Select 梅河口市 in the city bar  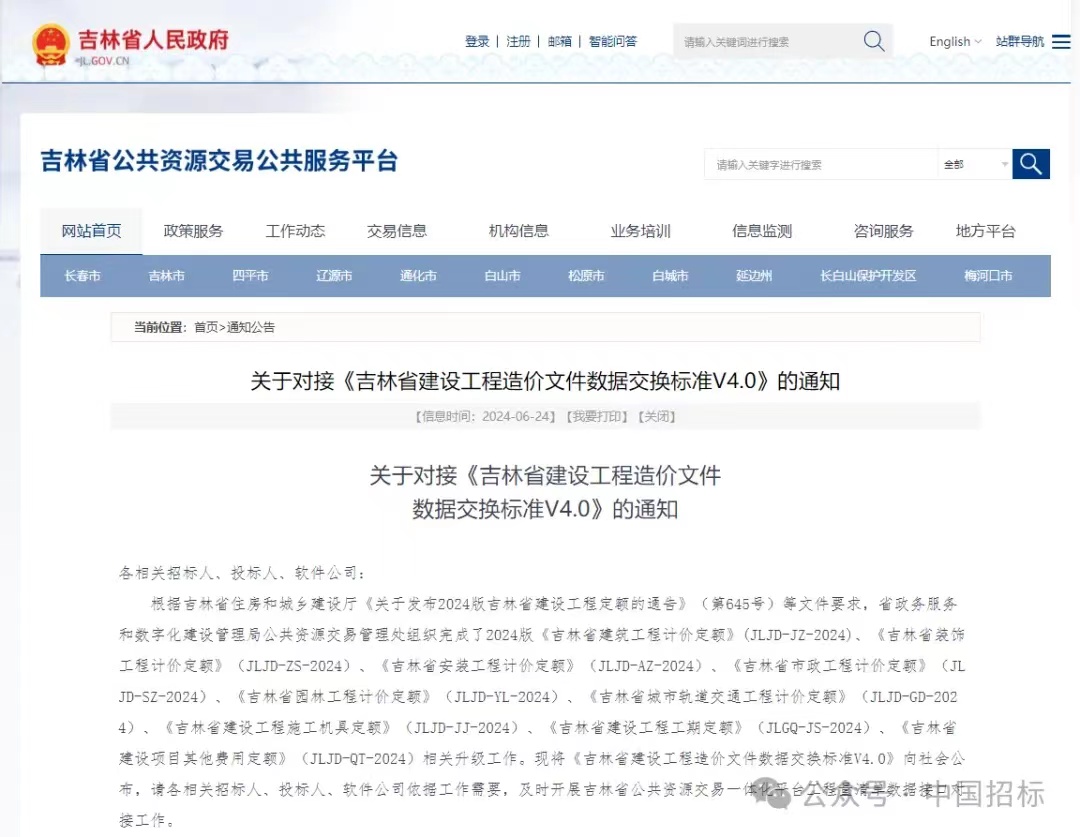click(988, 276)
